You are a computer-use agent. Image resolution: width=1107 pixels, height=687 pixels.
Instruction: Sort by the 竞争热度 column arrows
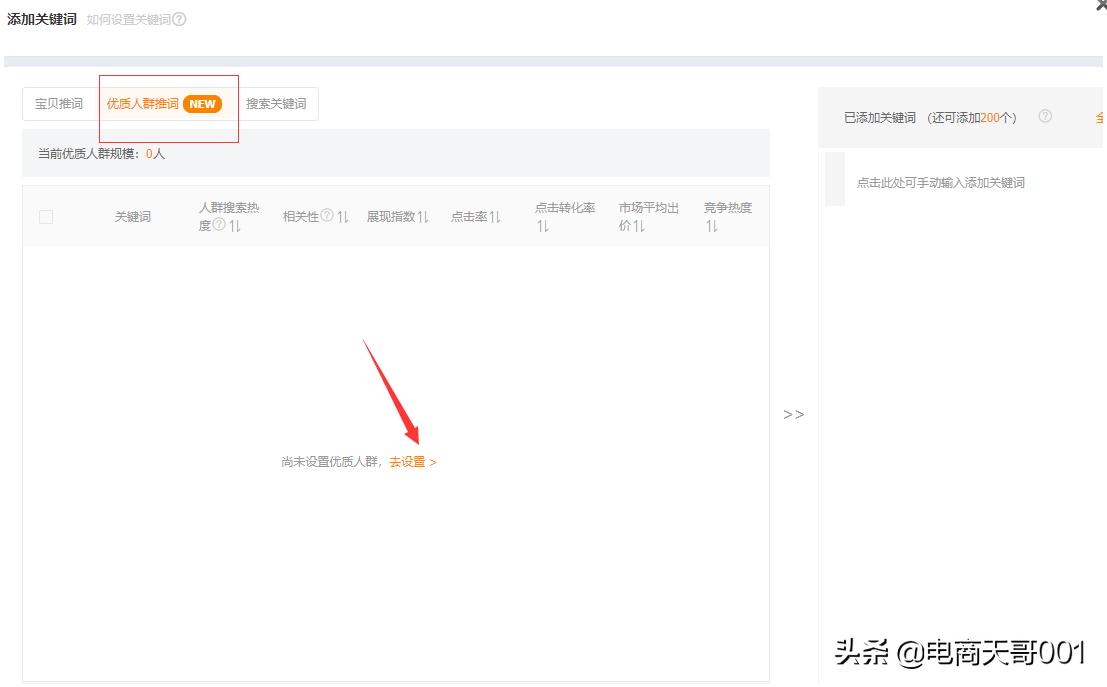click(x=712, y=226)
